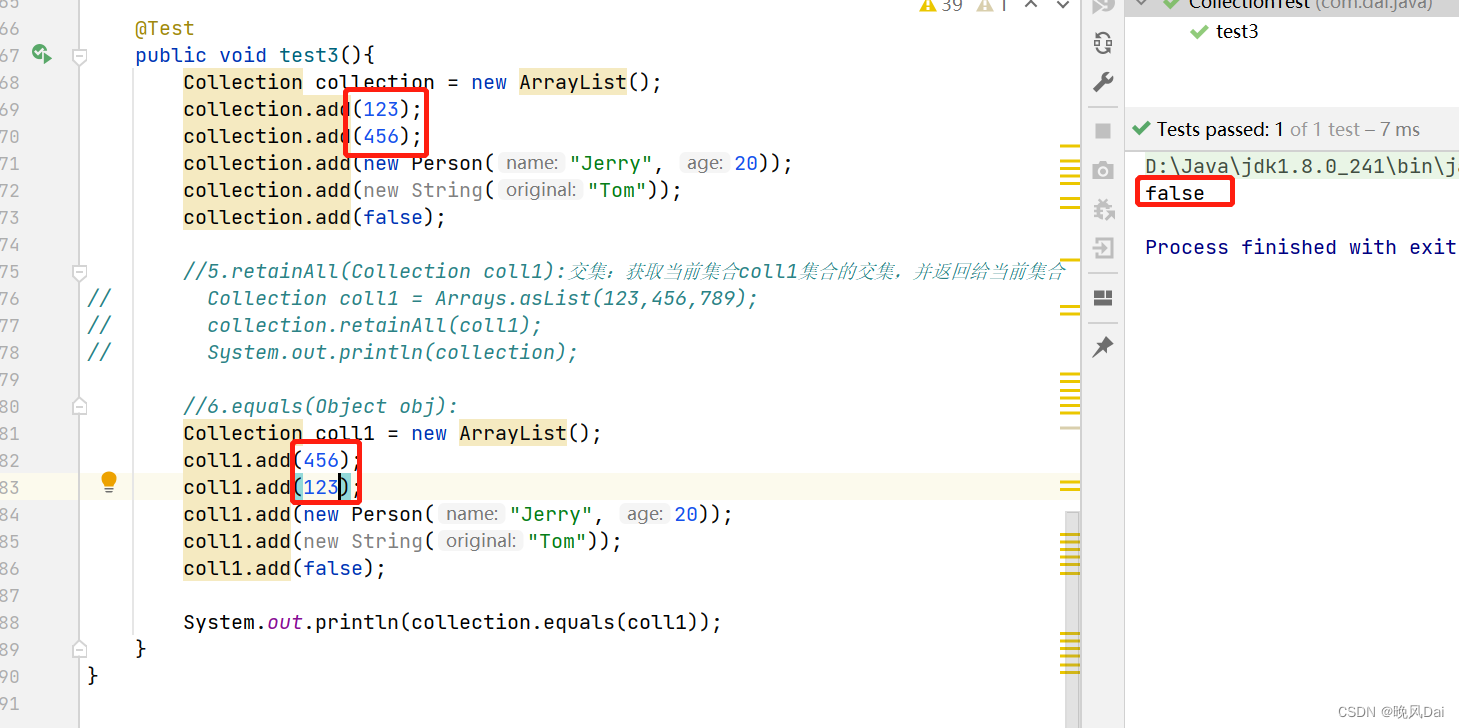Toggle auto-test rerun icon in Run panel
This screenshot has width=1459, height=728.
point(1103,42)
